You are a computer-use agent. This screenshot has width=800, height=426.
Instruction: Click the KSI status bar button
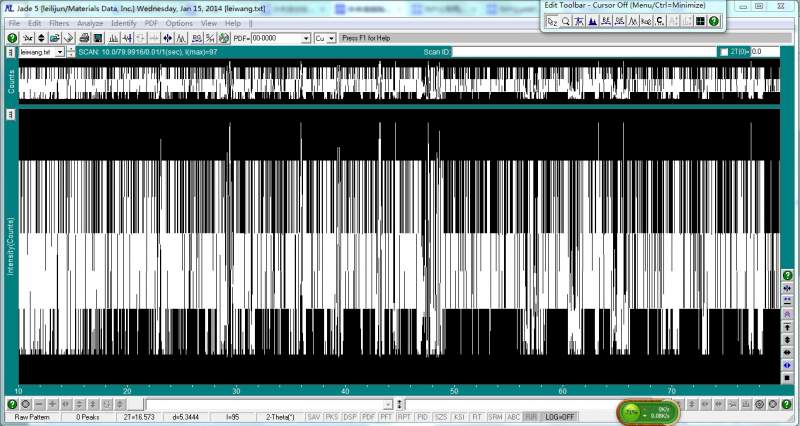click(459, 417)
